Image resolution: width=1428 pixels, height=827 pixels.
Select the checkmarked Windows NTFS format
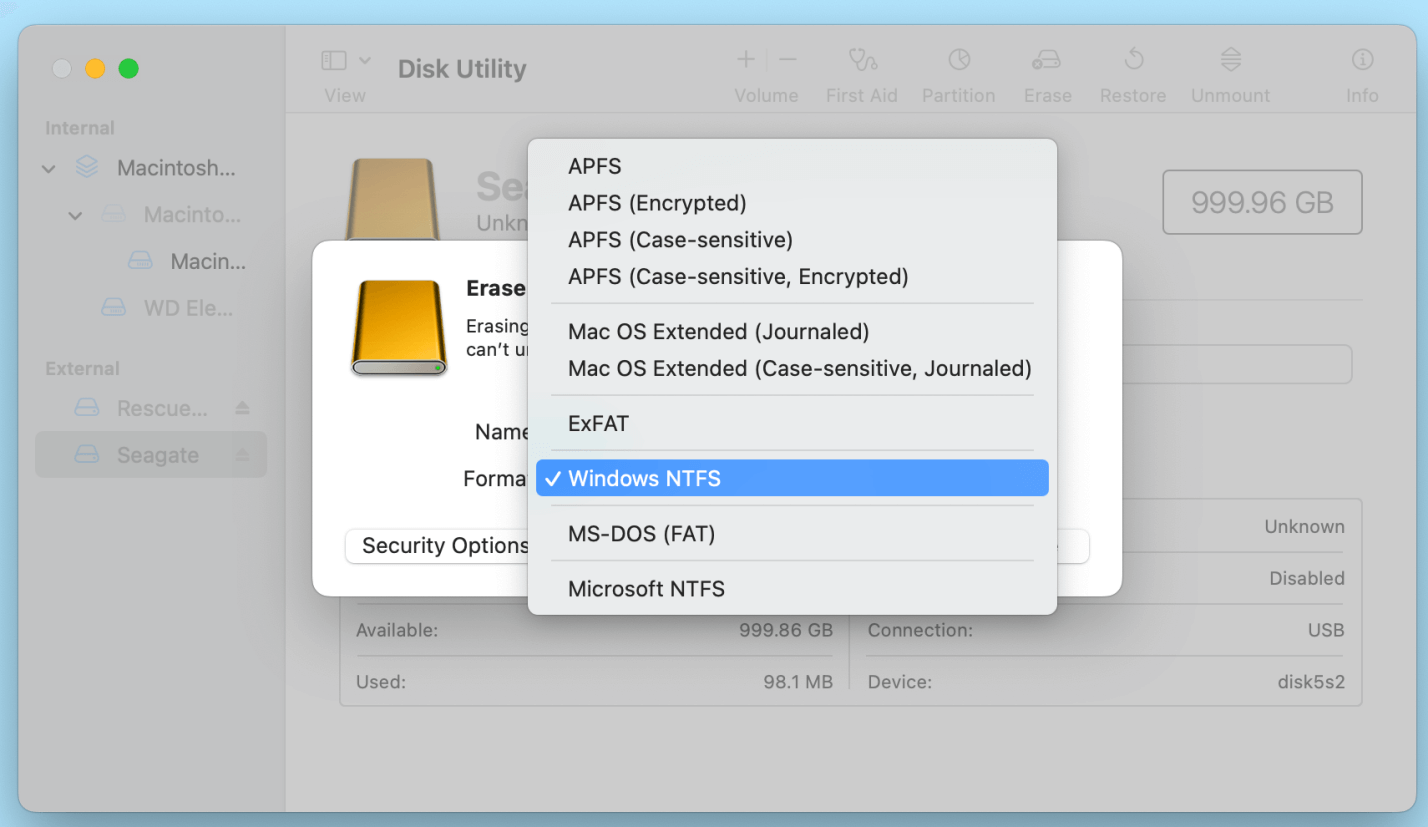(646, 478)
